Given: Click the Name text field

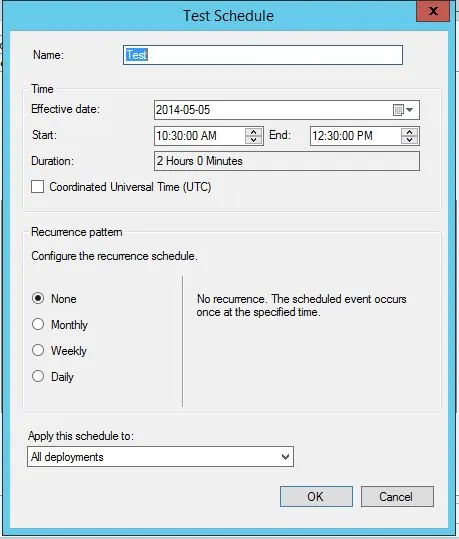Looking at the screenshot, I should point(263,55).
